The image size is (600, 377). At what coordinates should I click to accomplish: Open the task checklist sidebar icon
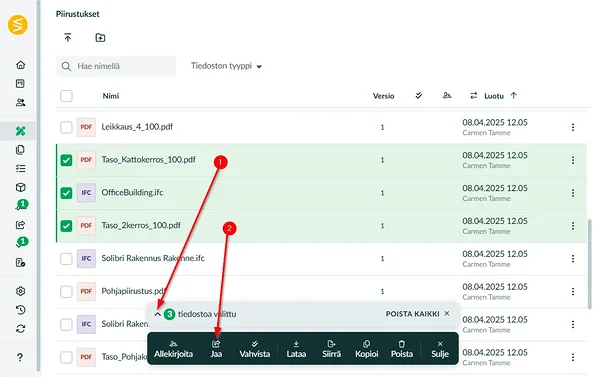pyautogui.click(x=21, y=168)
